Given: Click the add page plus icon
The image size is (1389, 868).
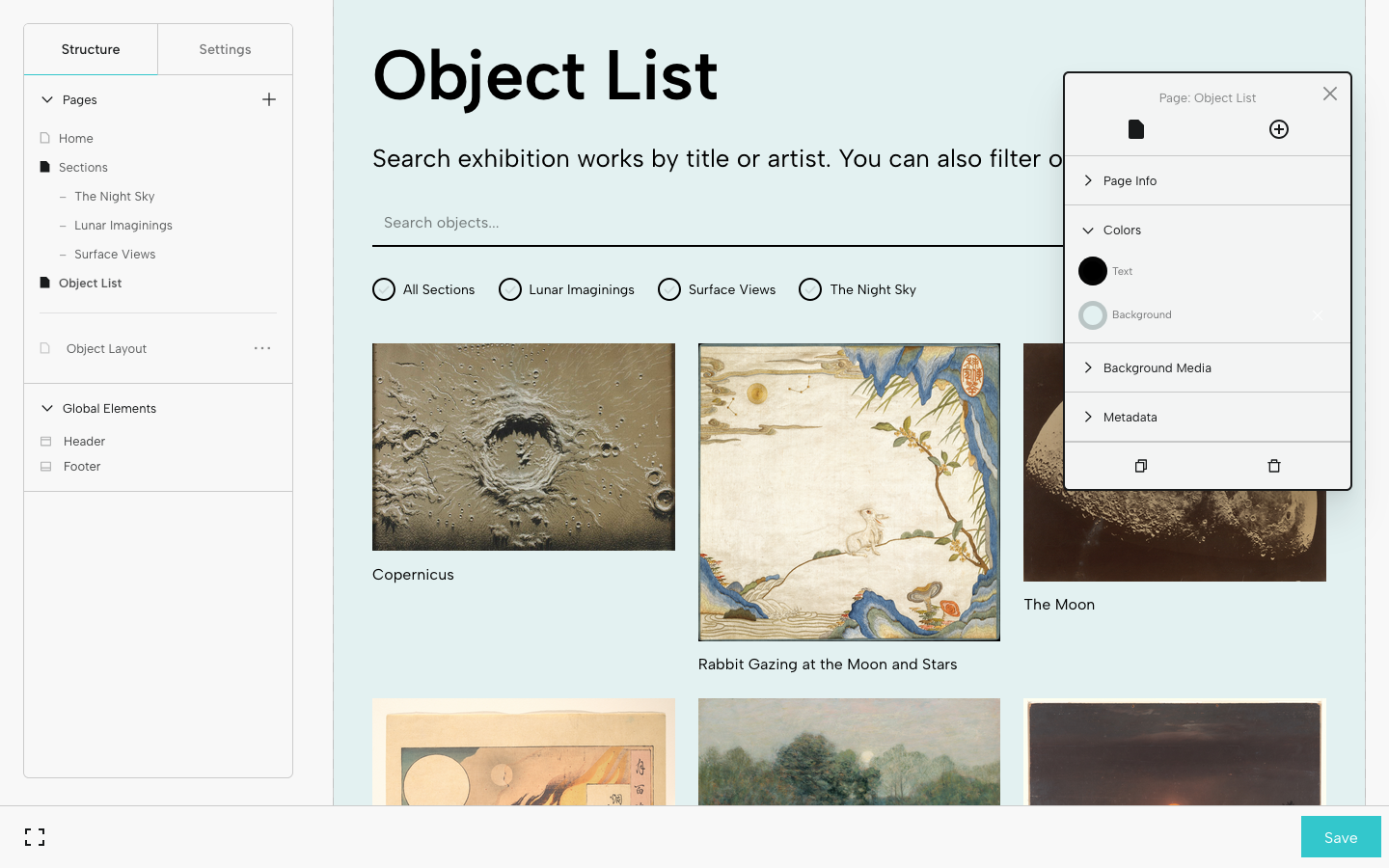Looking at the screenshot, I should [269, 99].
